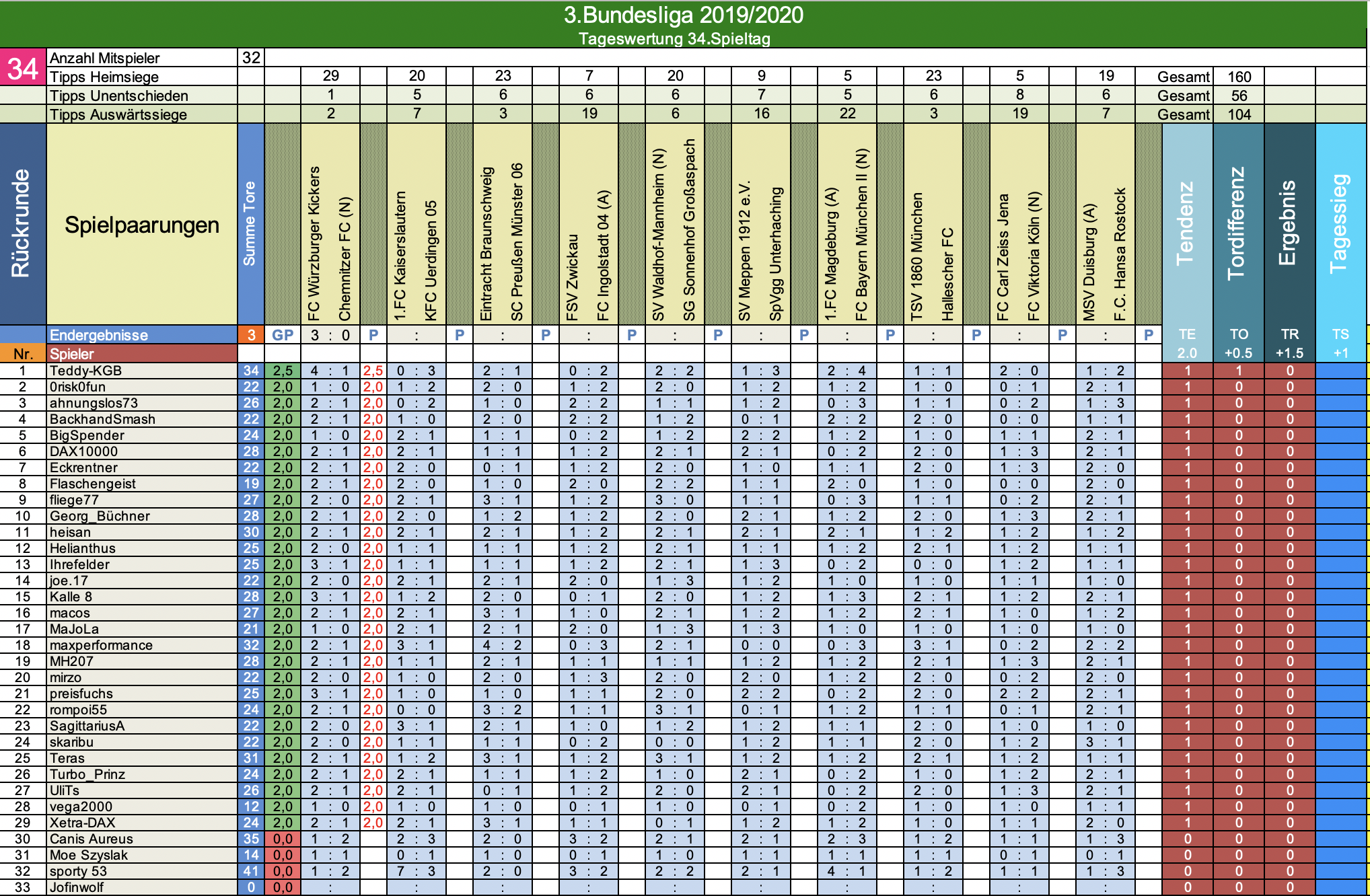1370x896 pixels.
Task: Select the pink matchday '34' cell
Action: (x=23, y=68)
